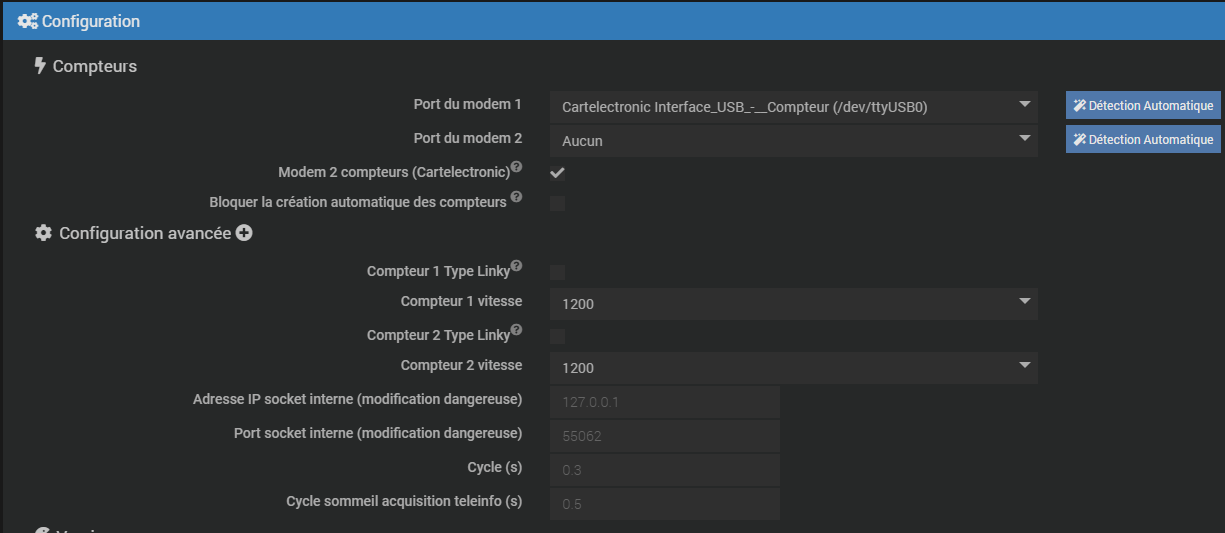Enable Bloquer la création automatique des compteurs
This screenshot has width=1225, height=533.
click(x=558, y=204)
